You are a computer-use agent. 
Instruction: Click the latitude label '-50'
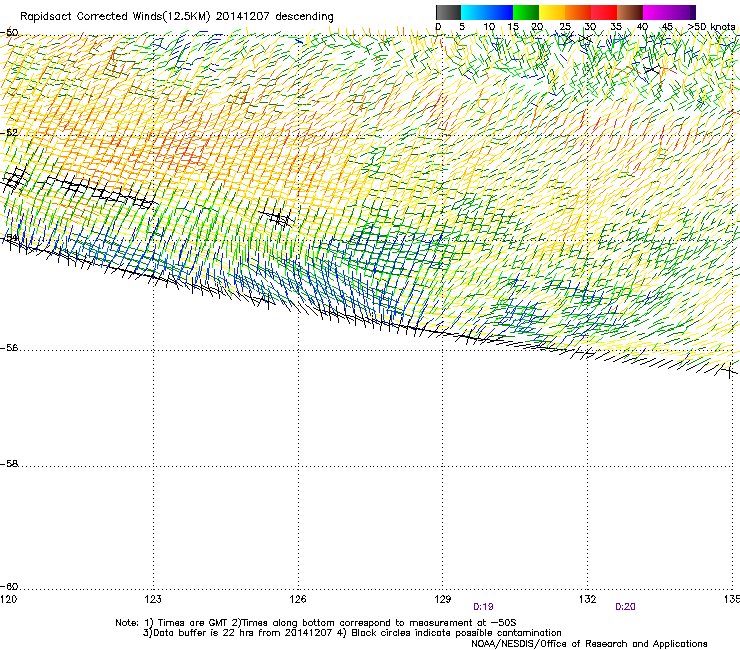(9, 33)
